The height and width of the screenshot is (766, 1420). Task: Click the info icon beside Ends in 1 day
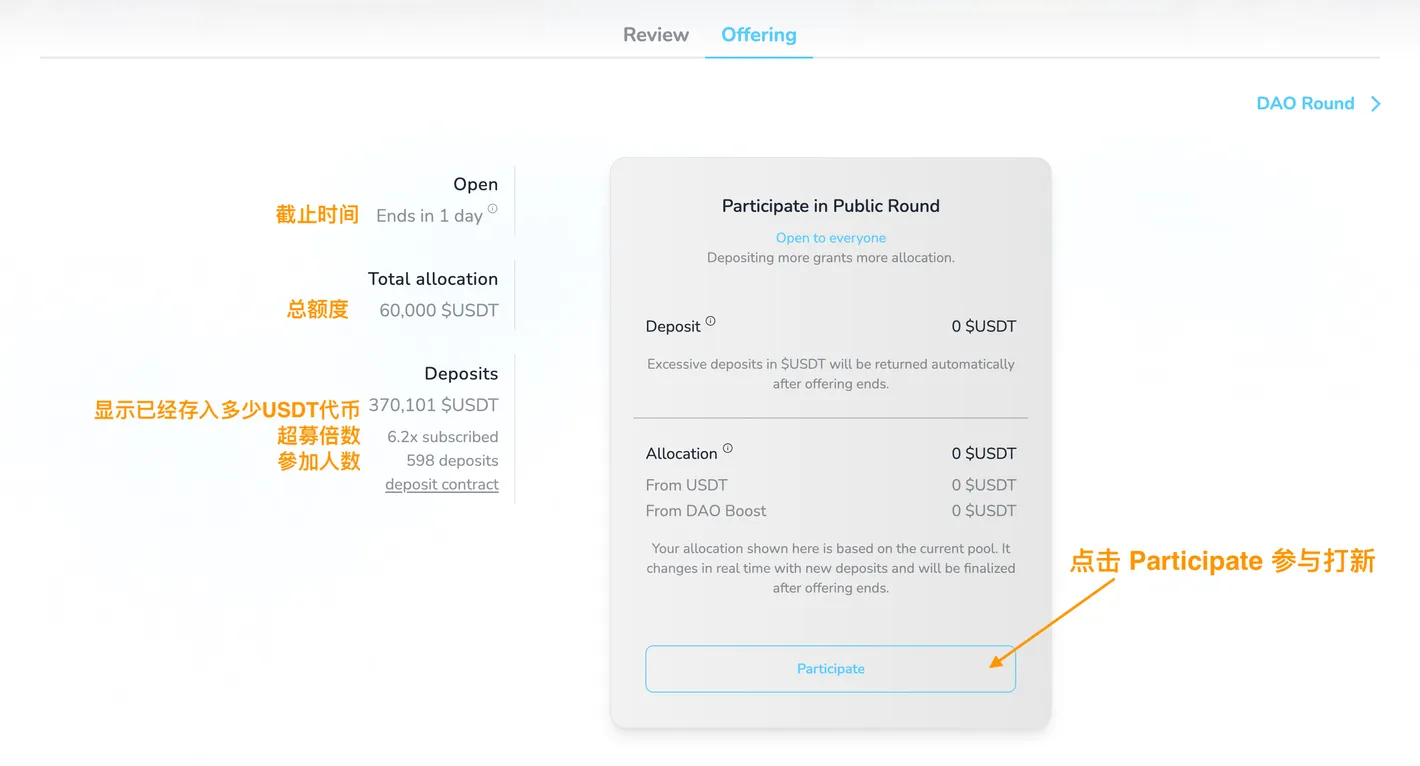click(x=492, y=210)
